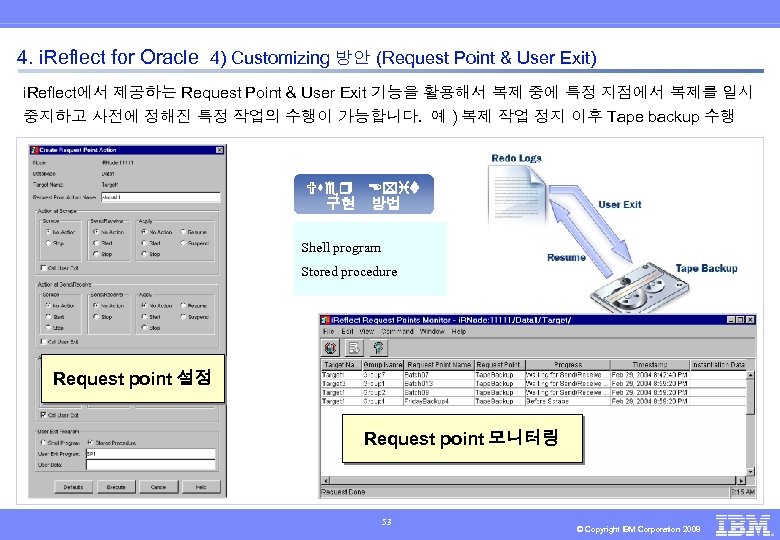This screenshot has width=780, height=540.
Task: Click the Cancel button in the dialog
Action: (x=158, y=487)
